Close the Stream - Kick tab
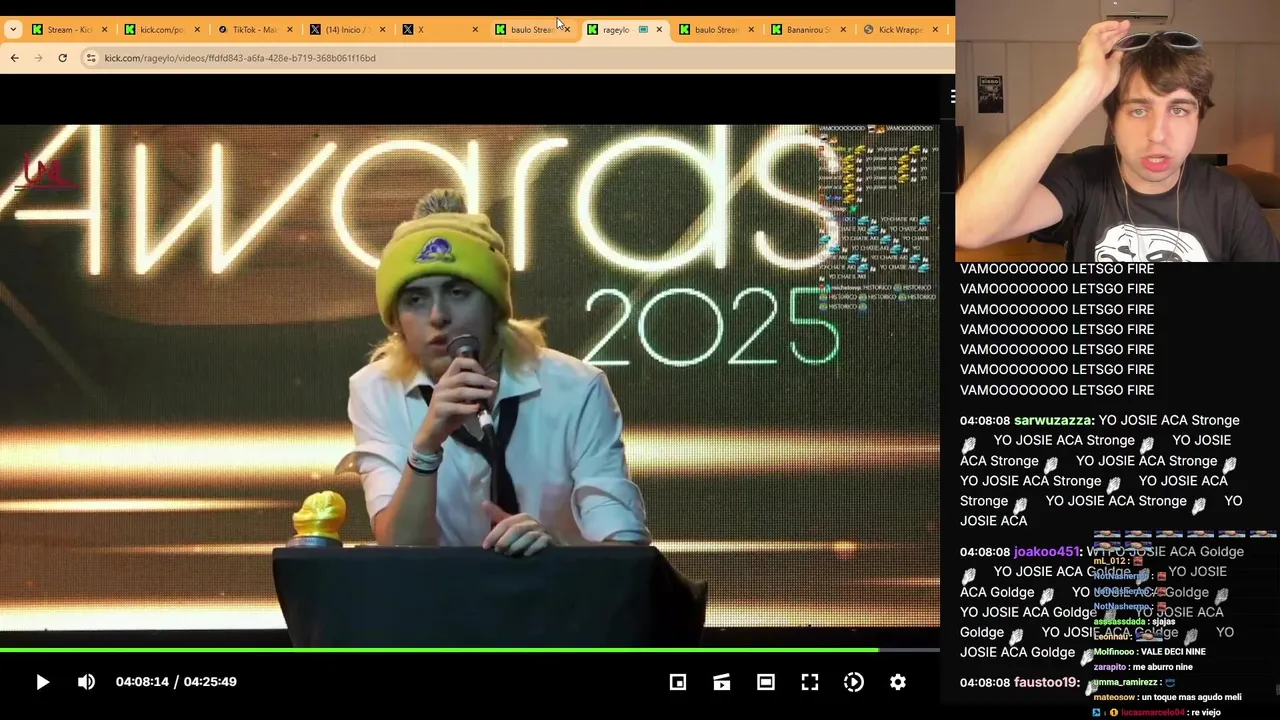This screenshot has width=1280, height=720. (104, 29)
